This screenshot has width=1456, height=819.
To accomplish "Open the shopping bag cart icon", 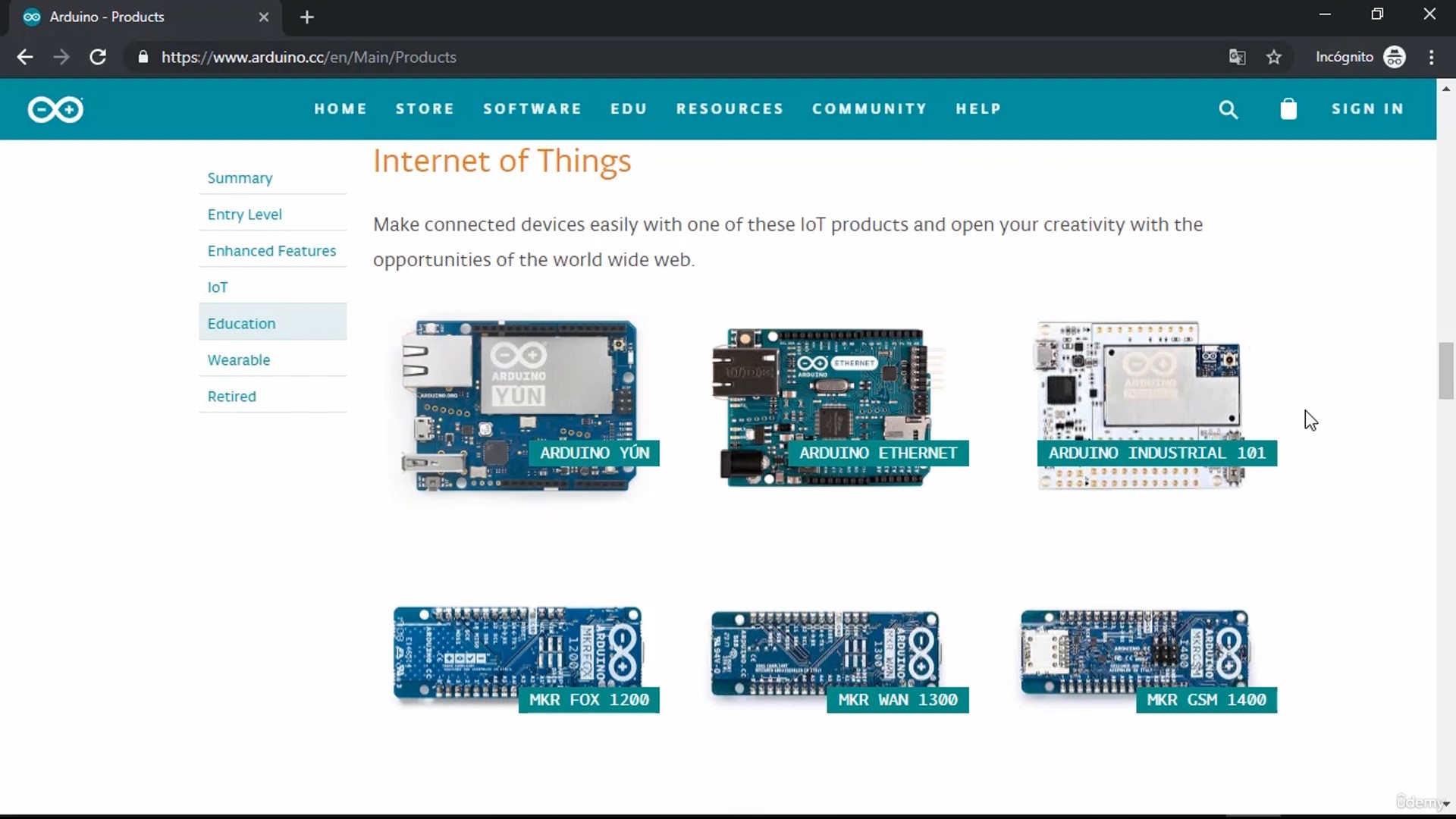I will tap(1288, 109).
